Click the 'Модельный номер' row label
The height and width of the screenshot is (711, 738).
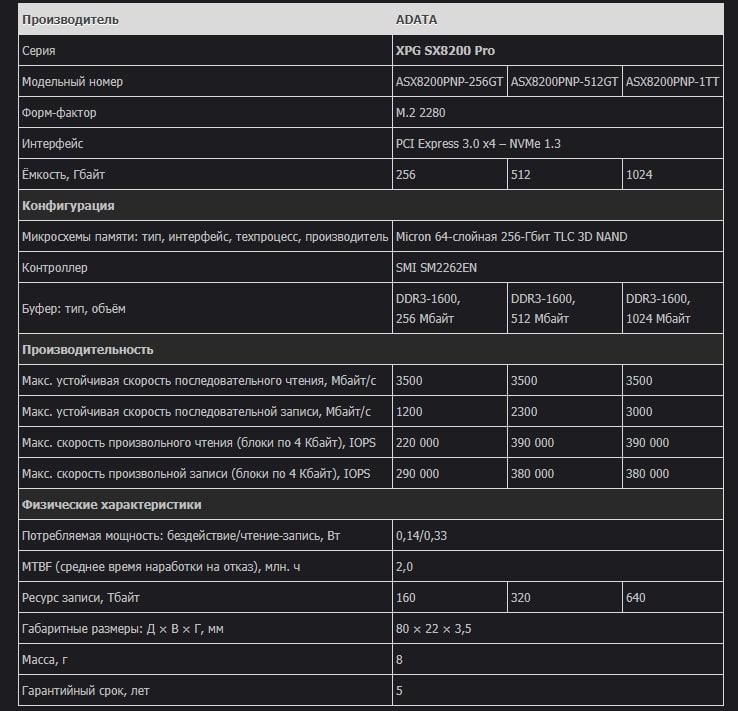(72, 82)
